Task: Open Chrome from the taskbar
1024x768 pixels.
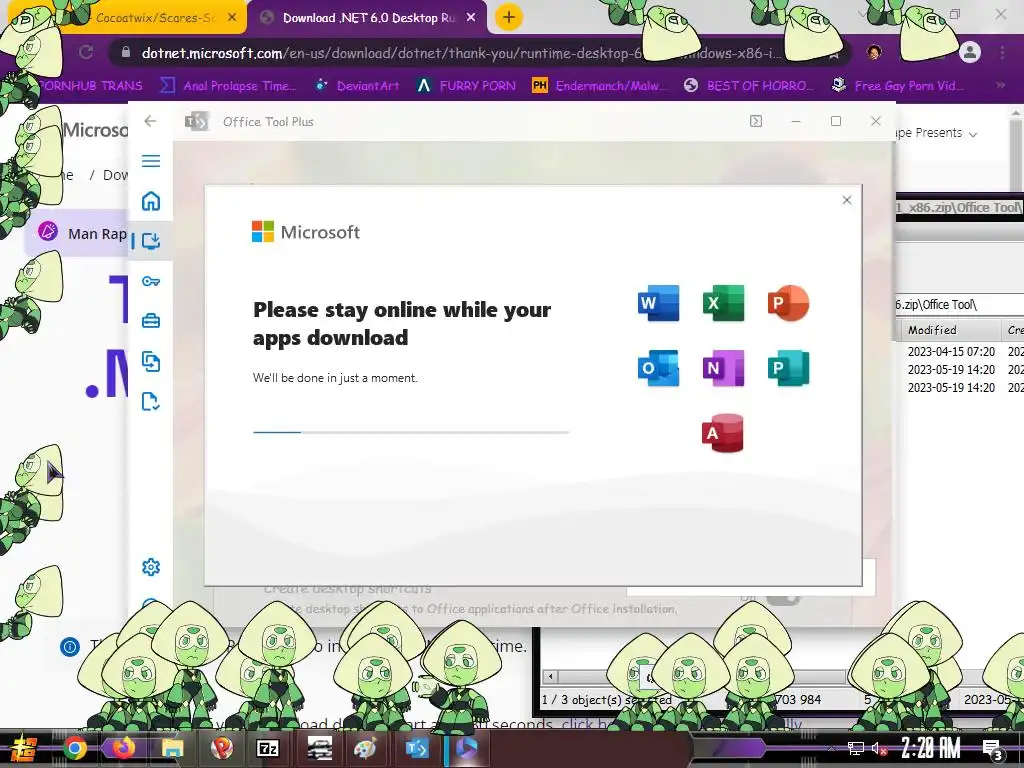Action: tap(74, 748)
